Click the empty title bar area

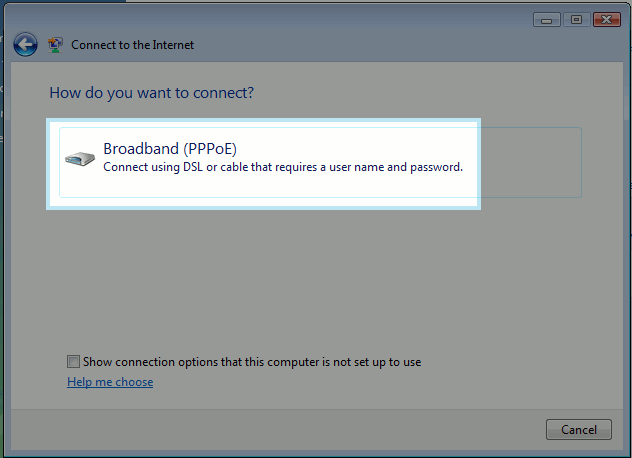[x=350, y=20]
